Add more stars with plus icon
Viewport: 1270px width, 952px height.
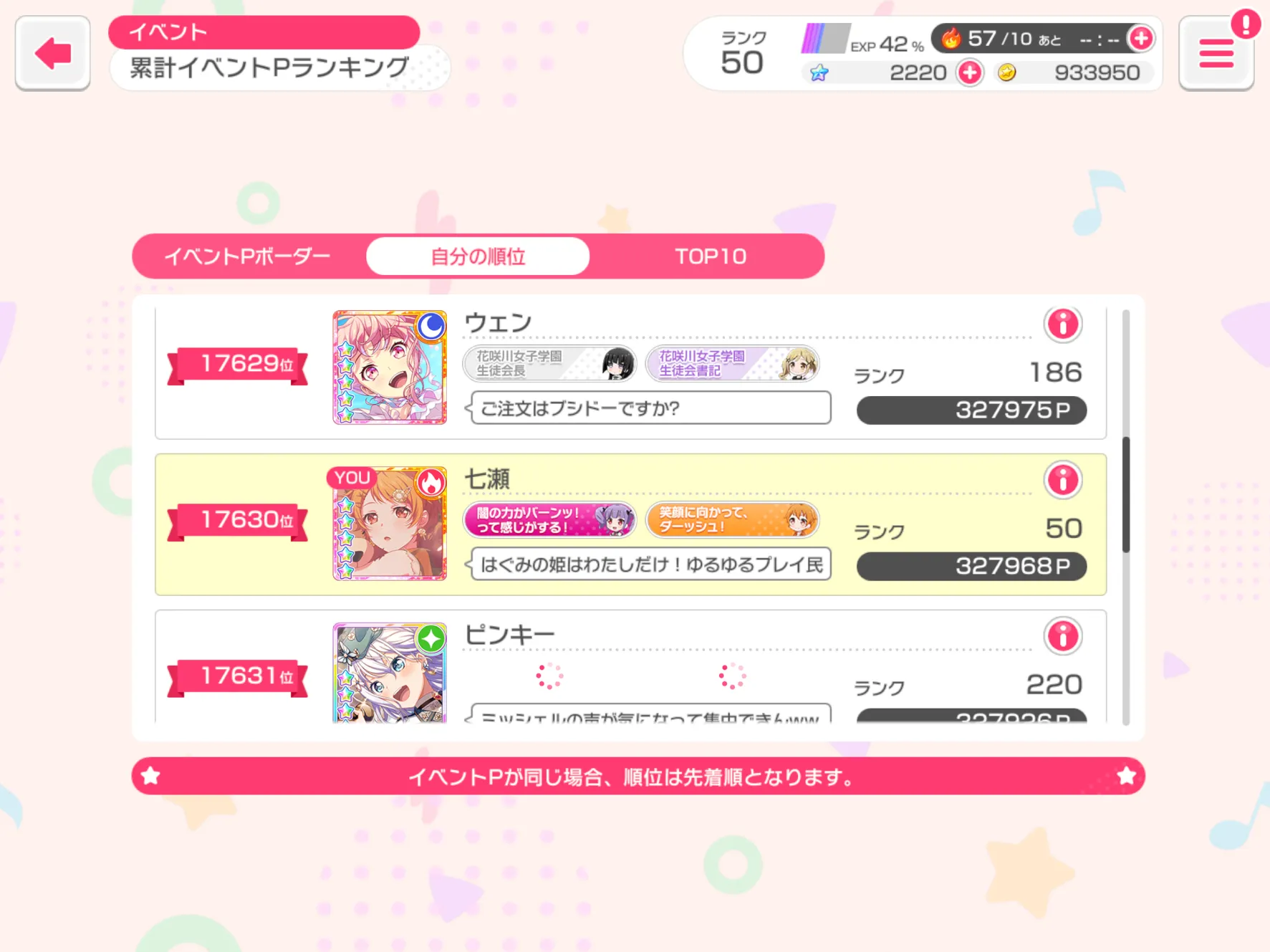tap(970, 72)
